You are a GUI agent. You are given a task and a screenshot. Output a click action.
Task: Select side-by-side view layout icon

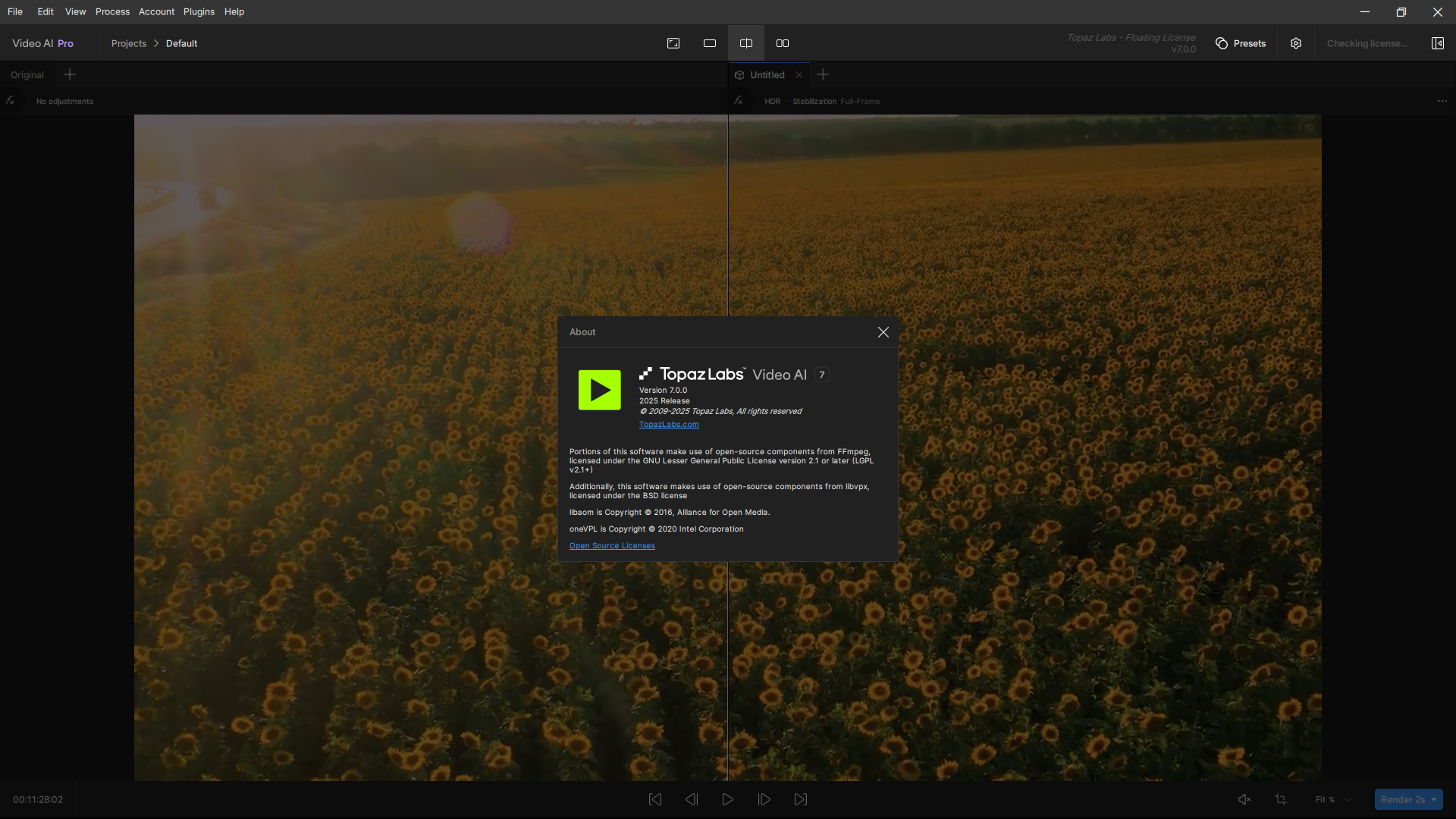click(x=783, y=43)
